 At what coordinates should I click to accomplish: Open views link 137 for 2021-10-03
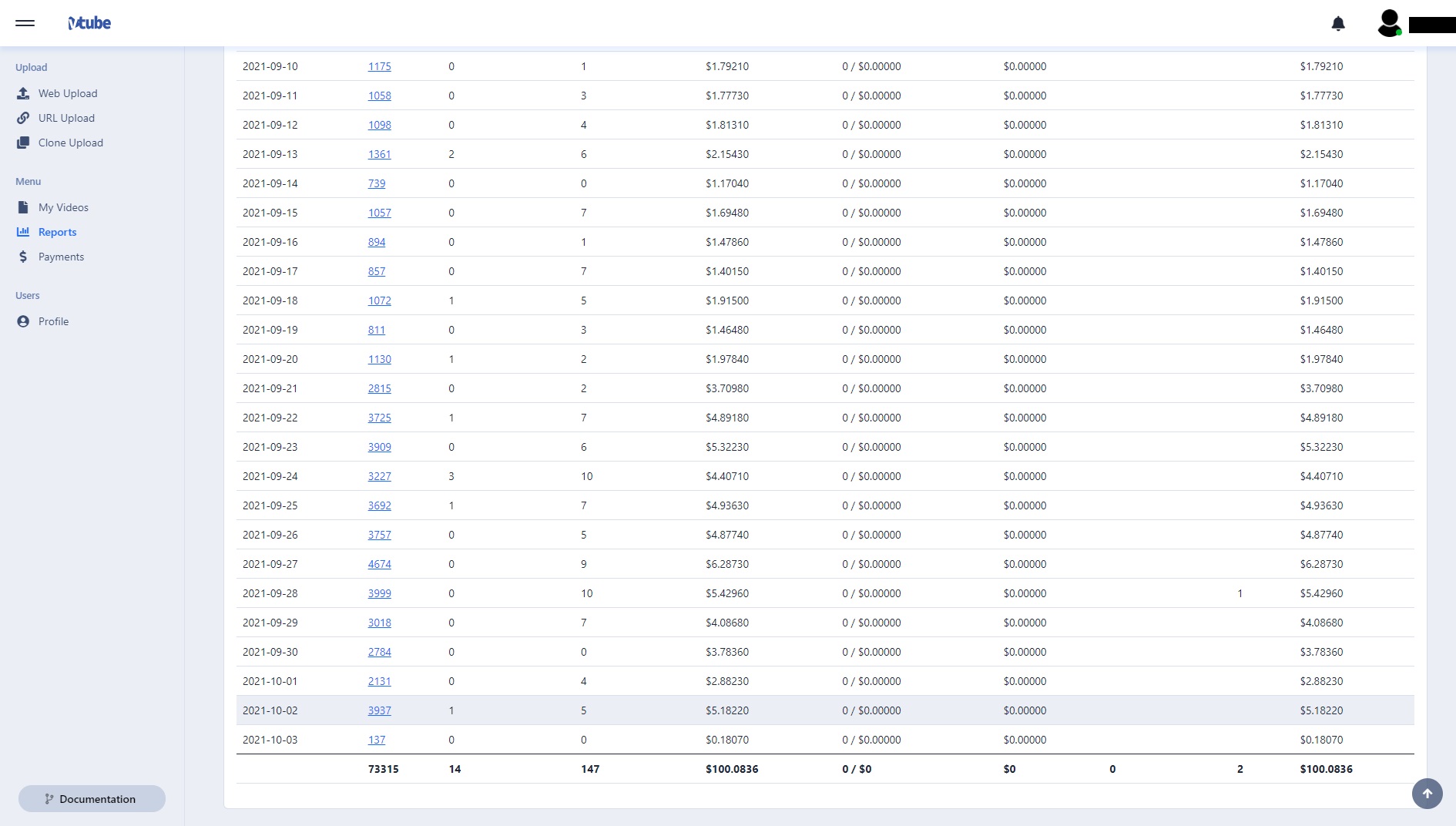[x=376, y=740]
